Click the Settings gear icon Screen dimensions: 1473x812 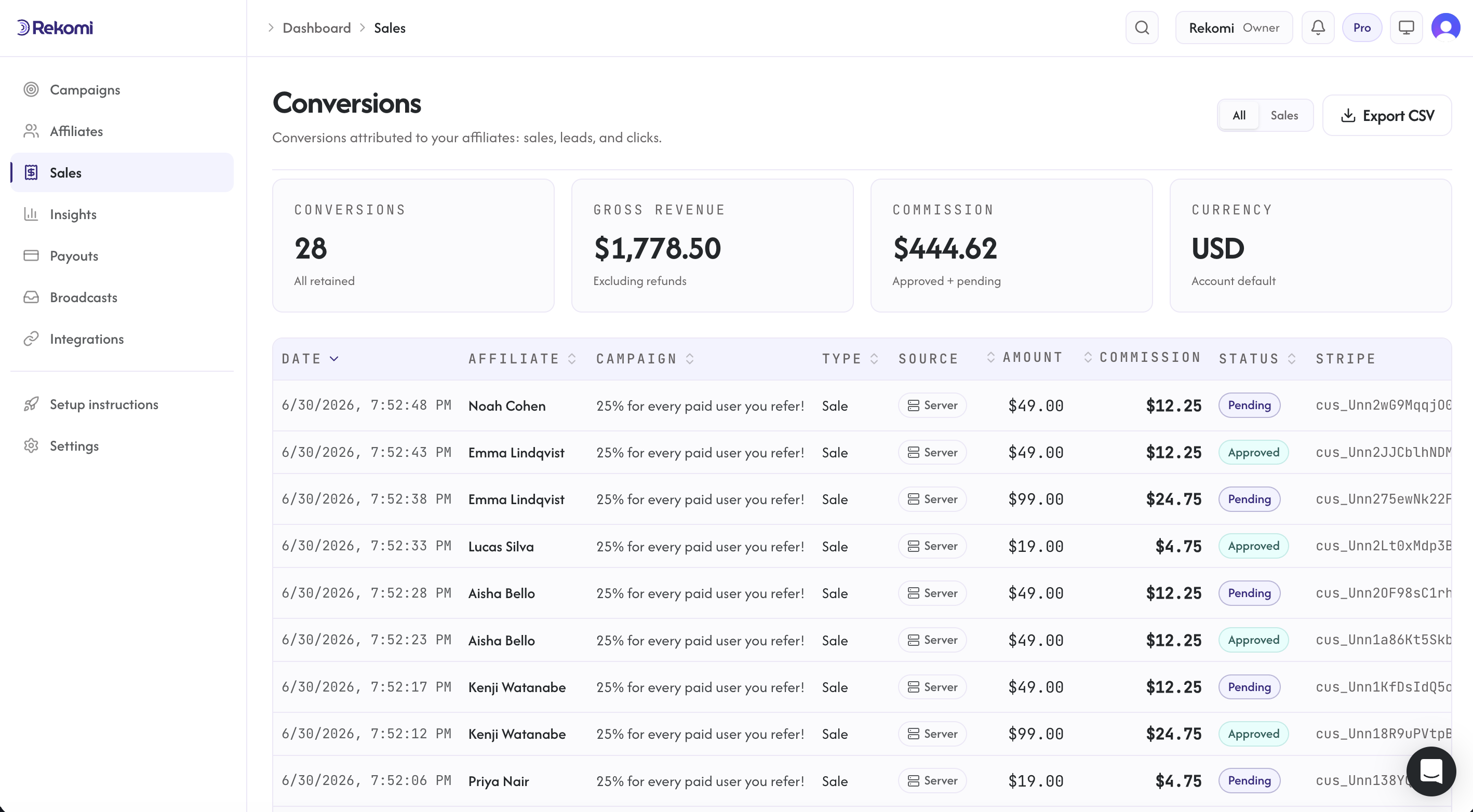coord(31,445)
